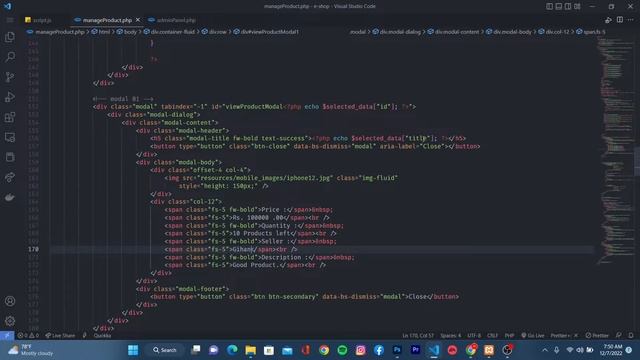Open editor More Actions ellipsis
640x360 pixels.
coord(631,20)
